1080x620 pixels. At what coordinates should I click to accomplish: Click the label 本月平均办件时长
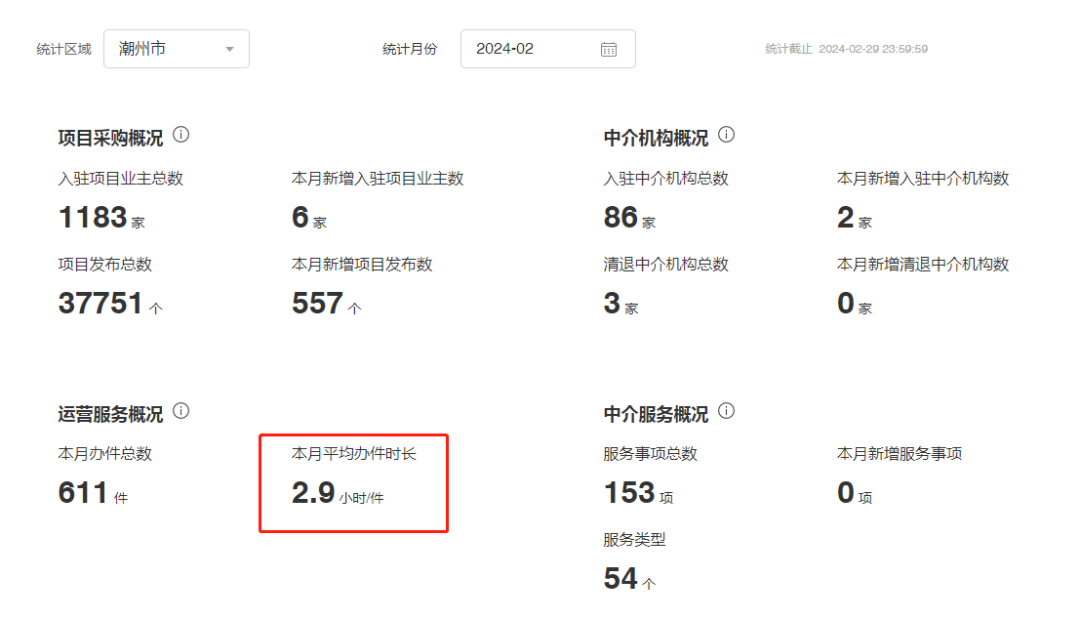pyautogui.click(x=354, y=453)
